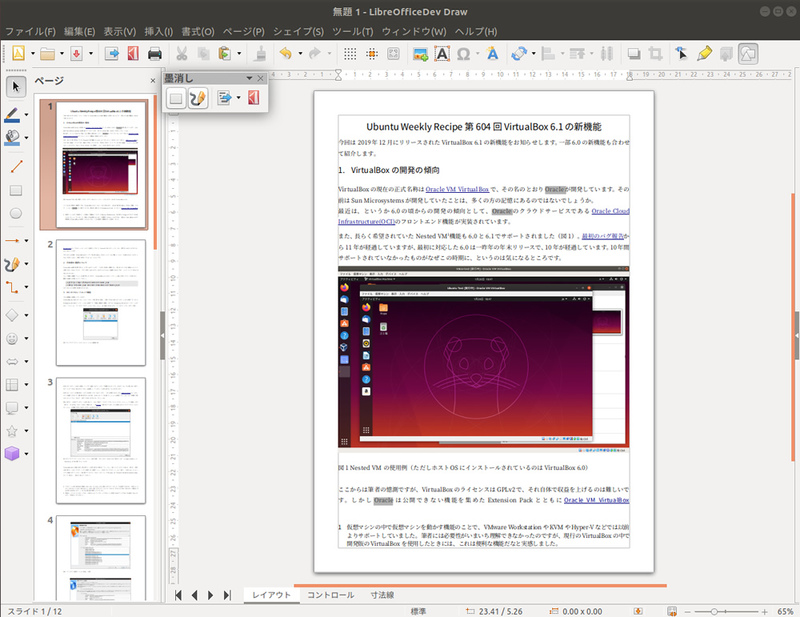Follow the Oracle VM VirtualBox link in the first paragraph
Screen dimensions: 800x617
(x=457, y=189)
